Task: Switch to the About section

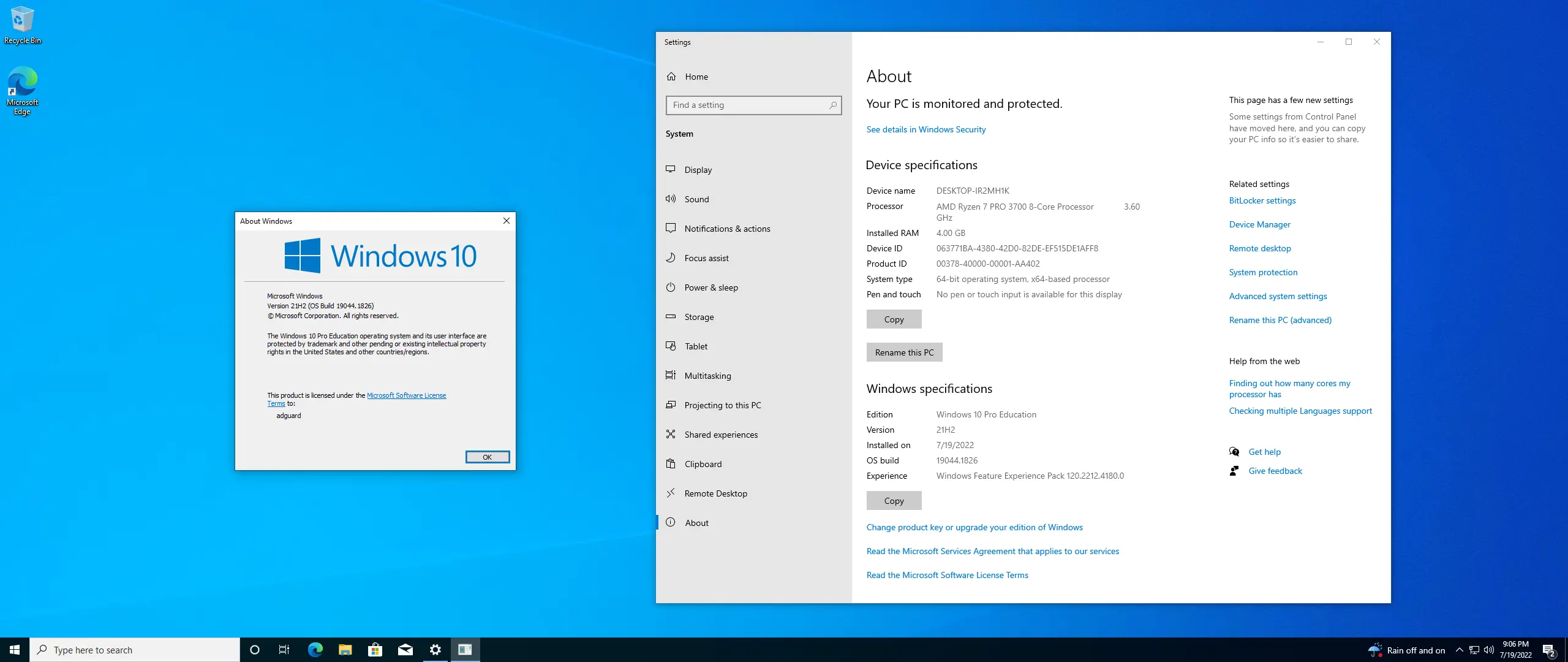Action: (x=696, y=522)
